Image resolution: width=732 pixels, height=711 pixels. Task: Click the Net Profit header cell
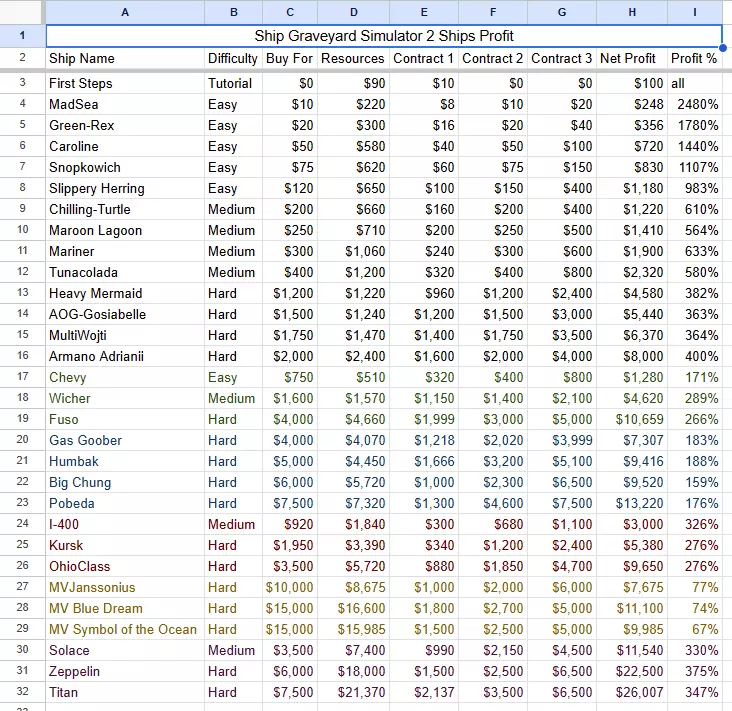tap(627, 59)
